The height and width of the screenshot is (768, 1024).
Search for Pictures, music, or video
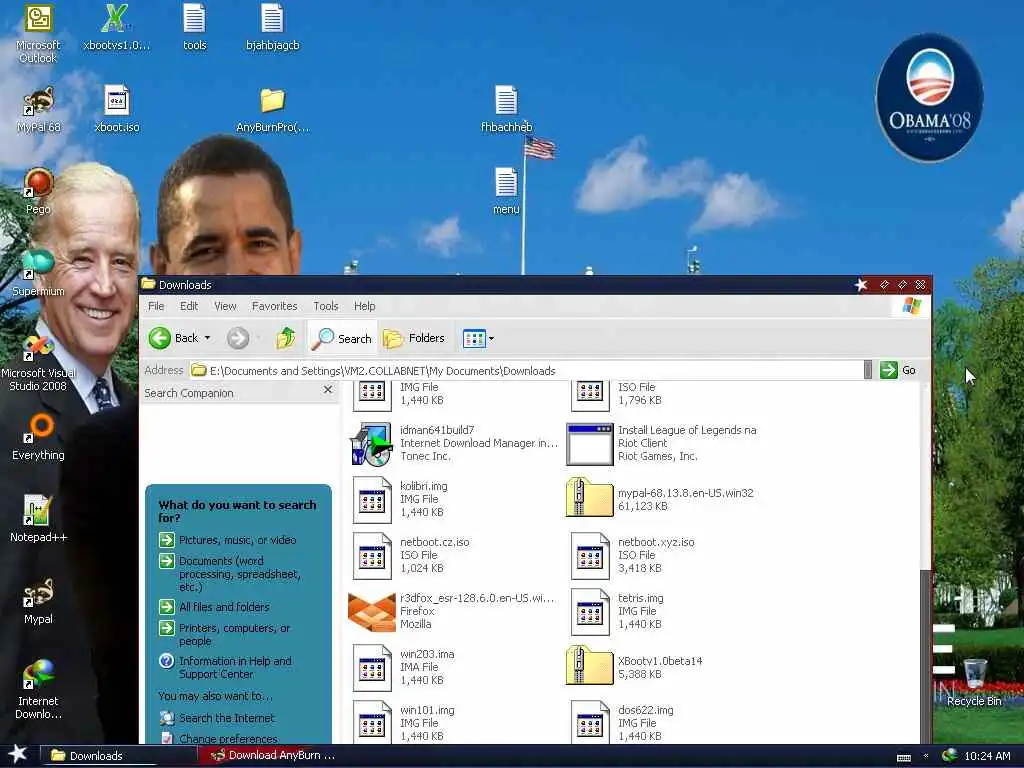pyautogui.click(x=228, y=540)
